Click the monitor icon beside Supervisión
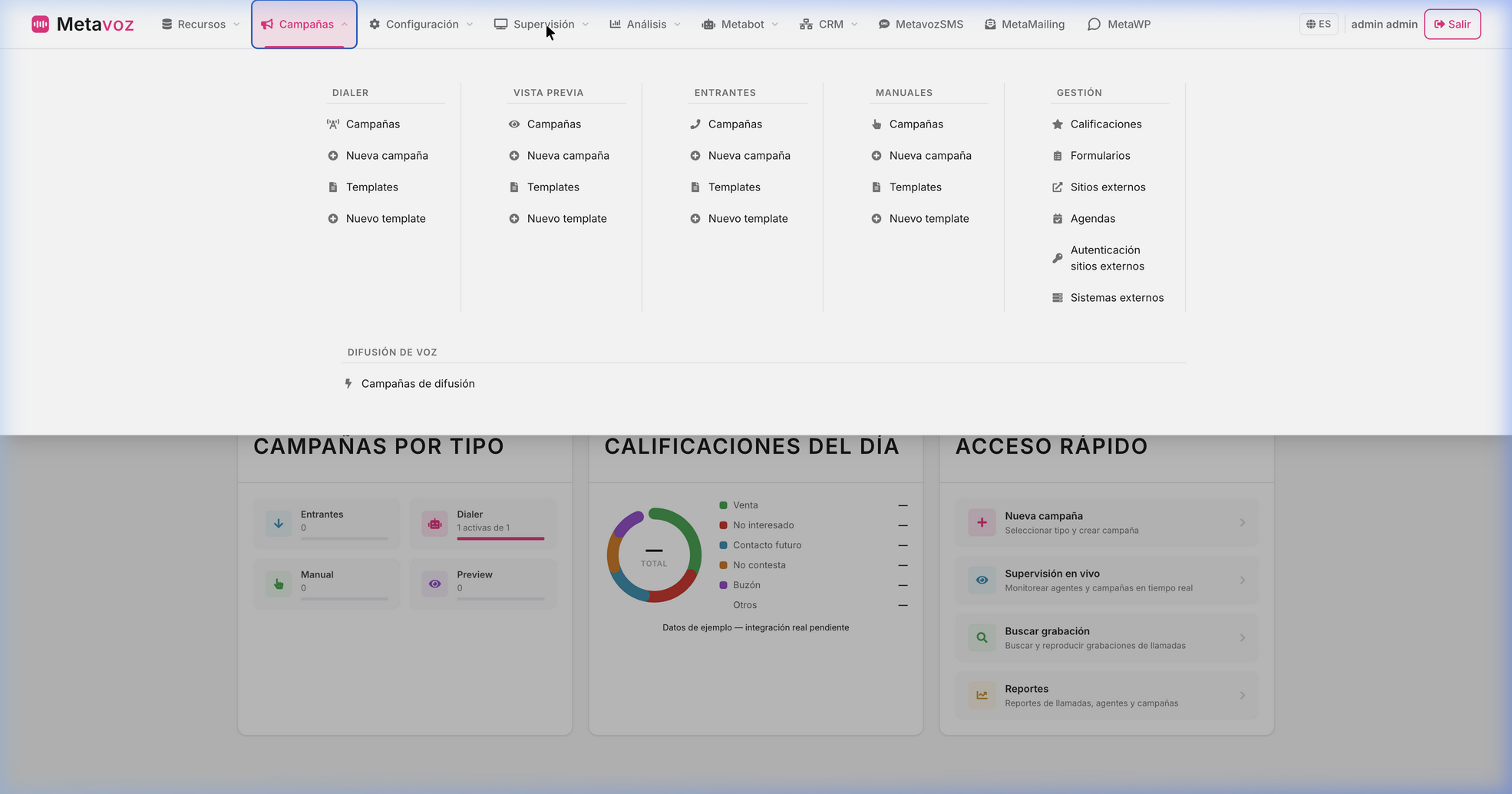1512x794 pixels. click(x=501, y=25)
